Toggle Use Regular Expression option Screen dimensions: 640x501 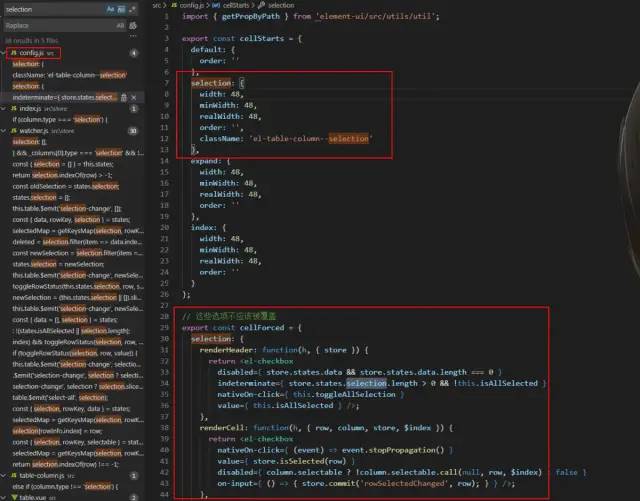[130, 8]
